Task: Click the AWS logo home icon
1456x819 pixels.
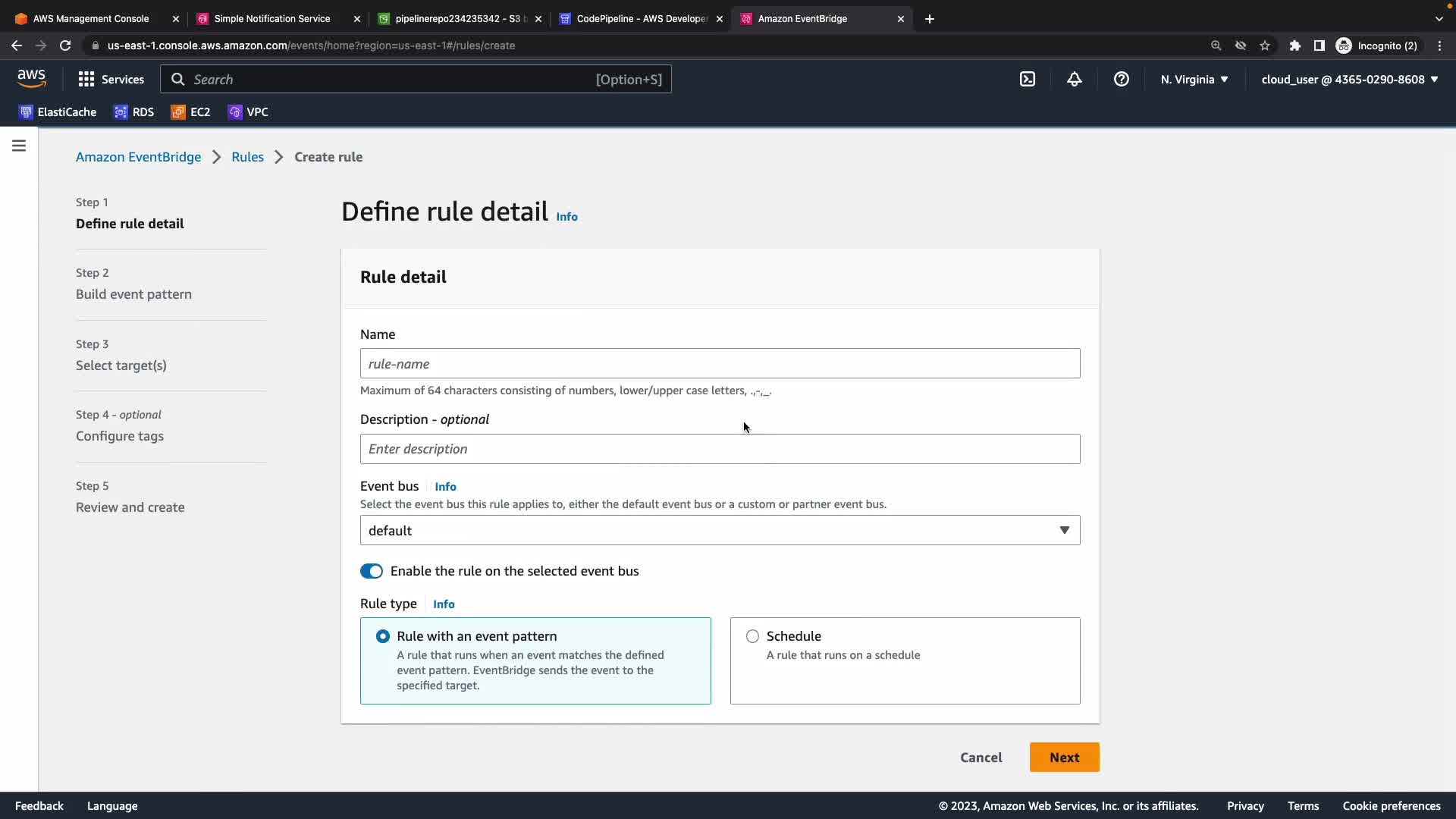Action: coord(31,79)
